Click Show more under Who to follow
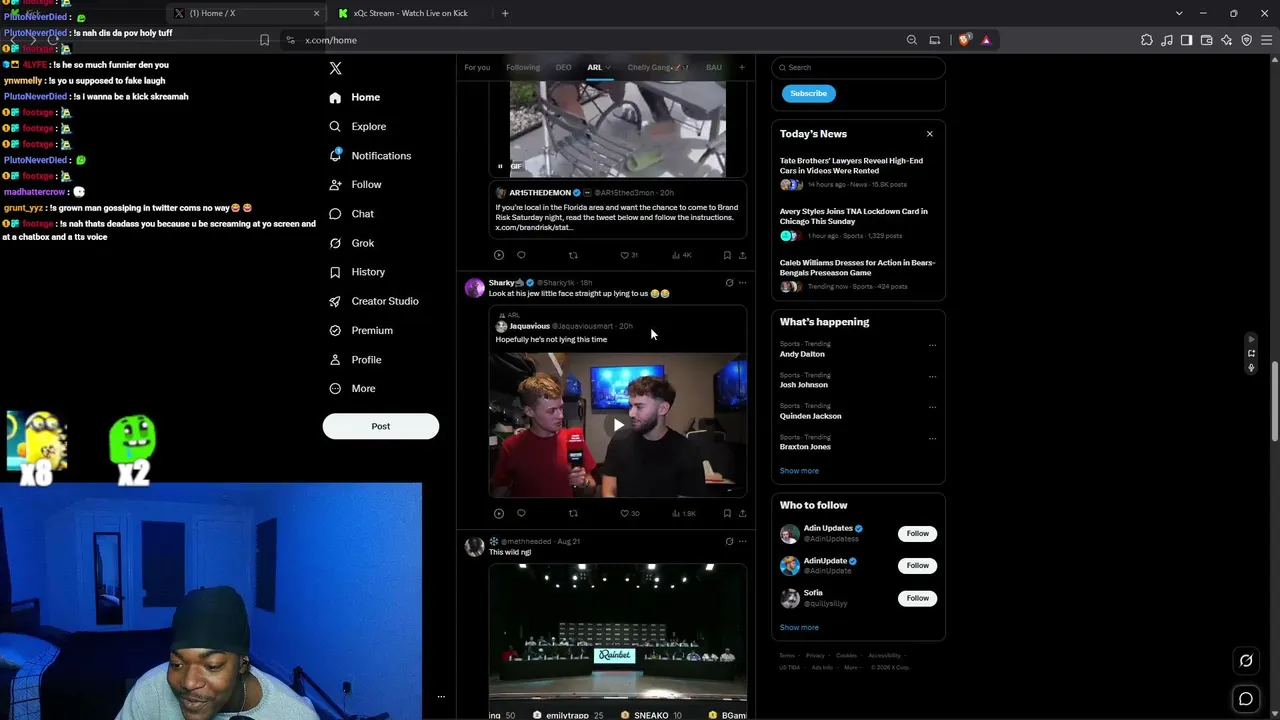 click(x=799, y=628)
